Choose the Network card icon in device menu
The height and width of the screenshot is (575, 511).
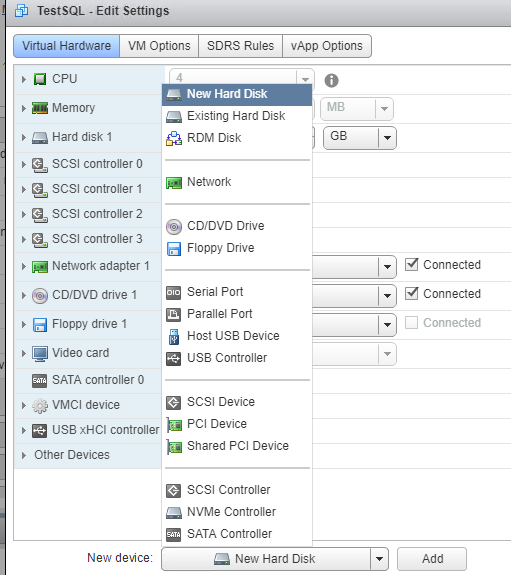coord(174,182)
